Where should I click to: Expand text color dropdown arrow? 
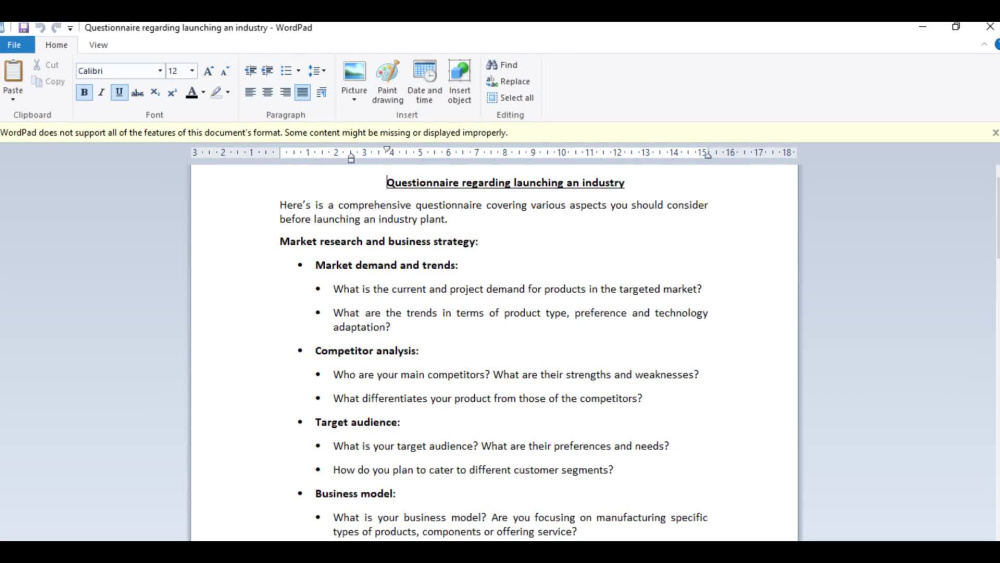[x=203, y=92]
